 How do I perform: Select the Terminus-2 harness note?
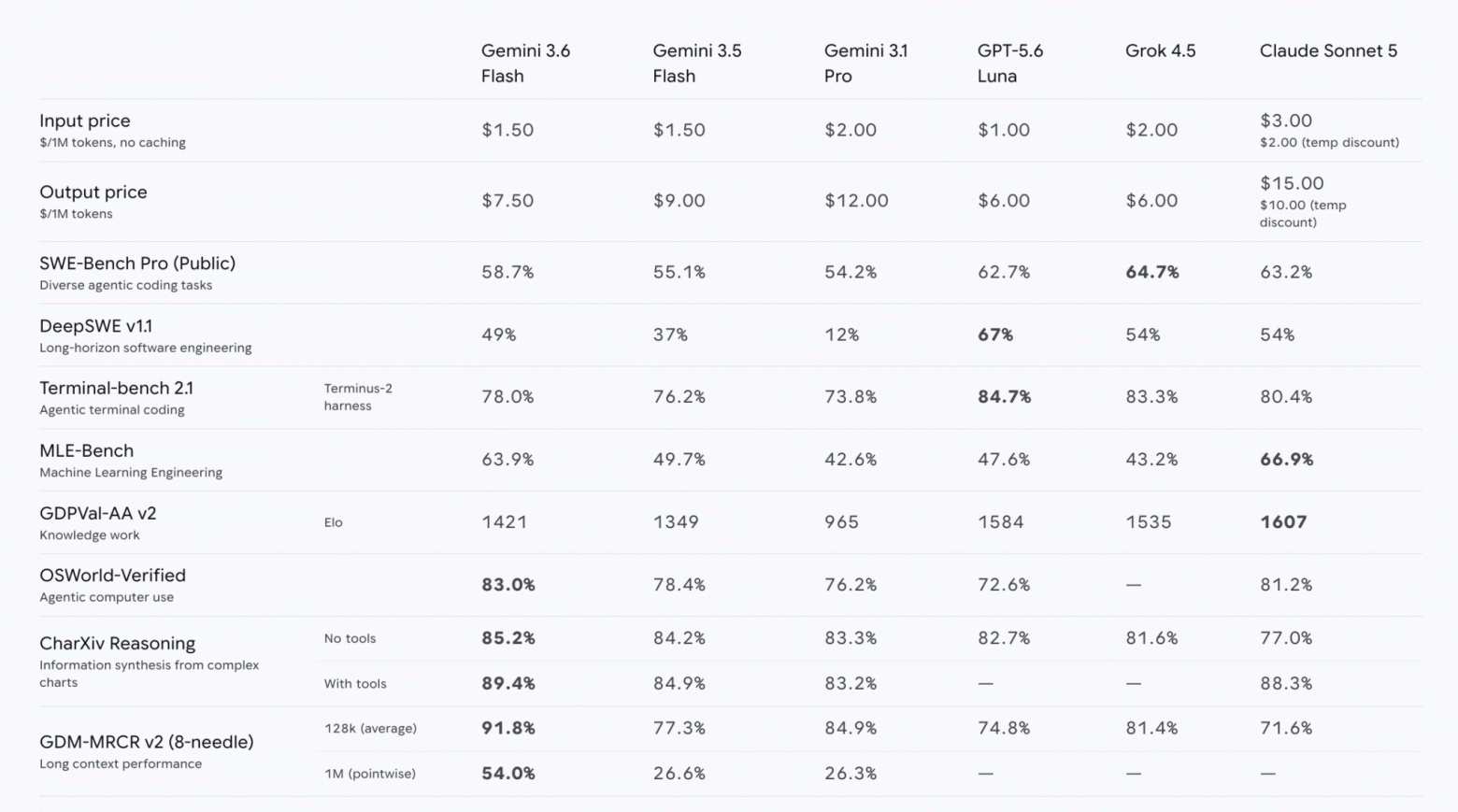(x=358, y=397)
